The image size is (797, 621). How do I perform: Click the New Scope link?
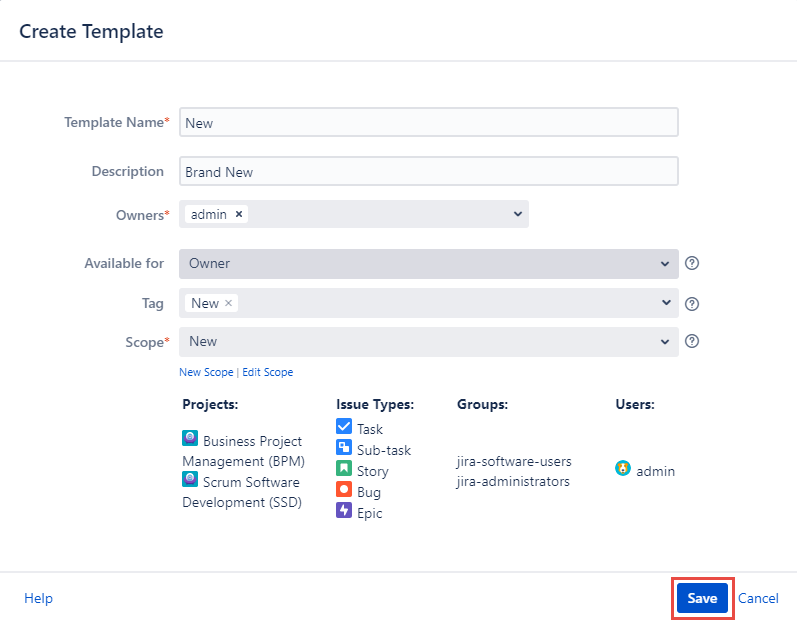point(205,372)
